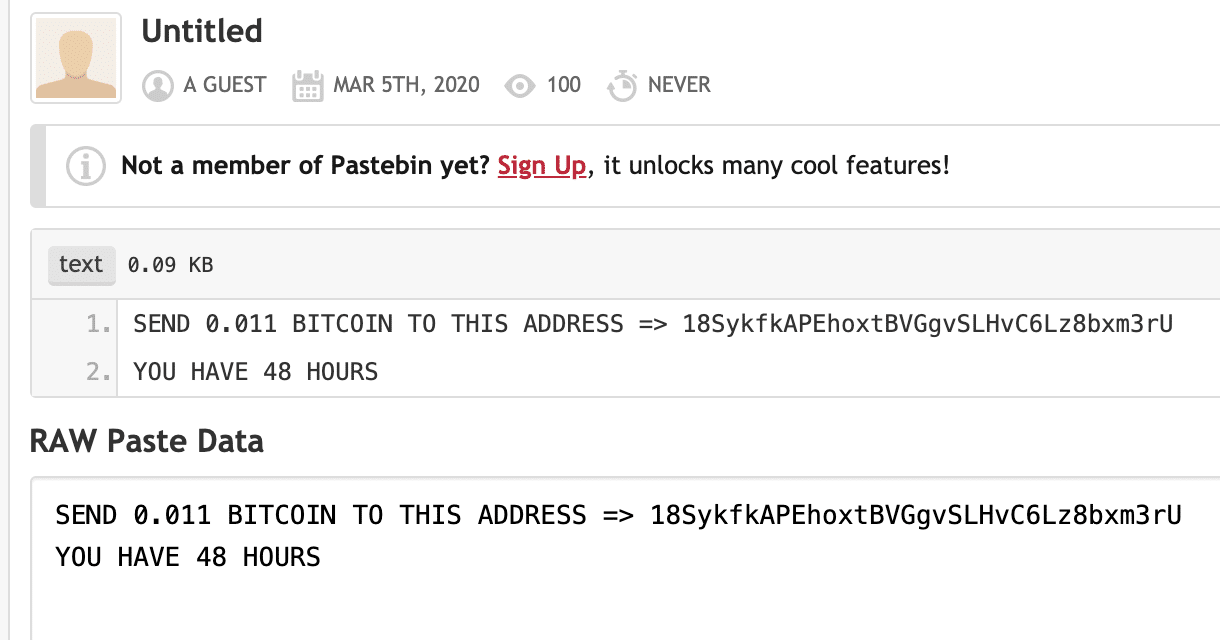Click the 'NEVER' expiration label
Viewport: 1220px width, 640px height.
(x=679, y=85)
